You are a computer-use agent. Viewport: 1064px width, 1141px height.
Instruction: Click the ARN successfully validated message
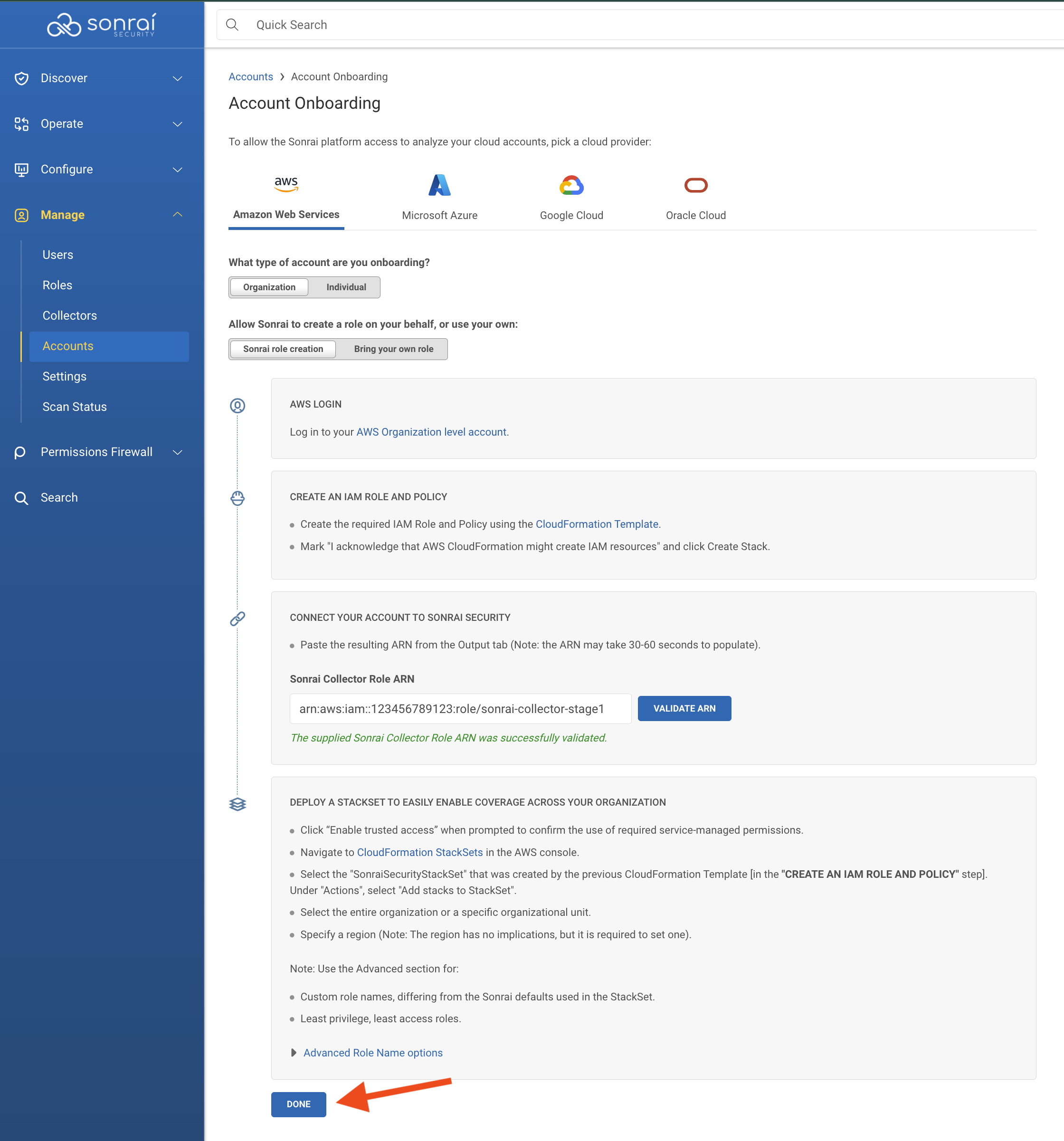pyautogui.click(x=448, y=738)
